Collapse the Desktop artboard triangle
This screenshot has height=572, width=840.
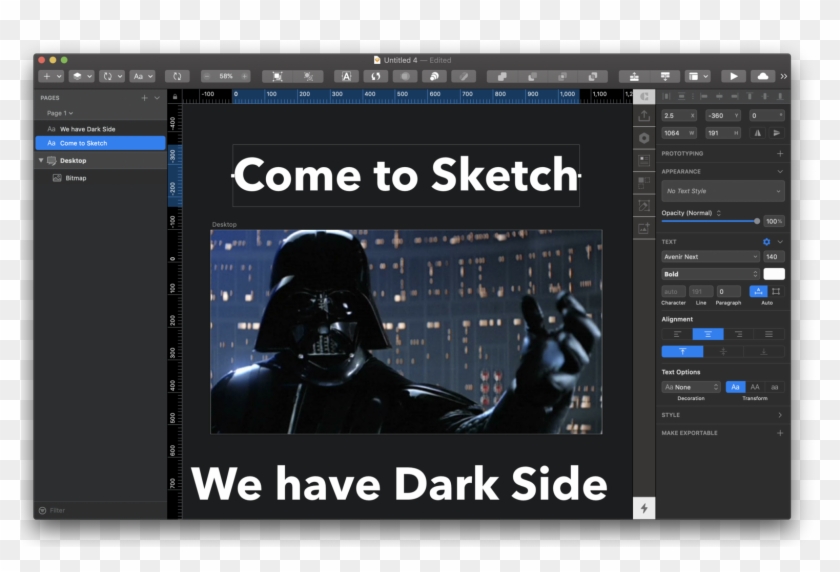[x=41, y=160]
